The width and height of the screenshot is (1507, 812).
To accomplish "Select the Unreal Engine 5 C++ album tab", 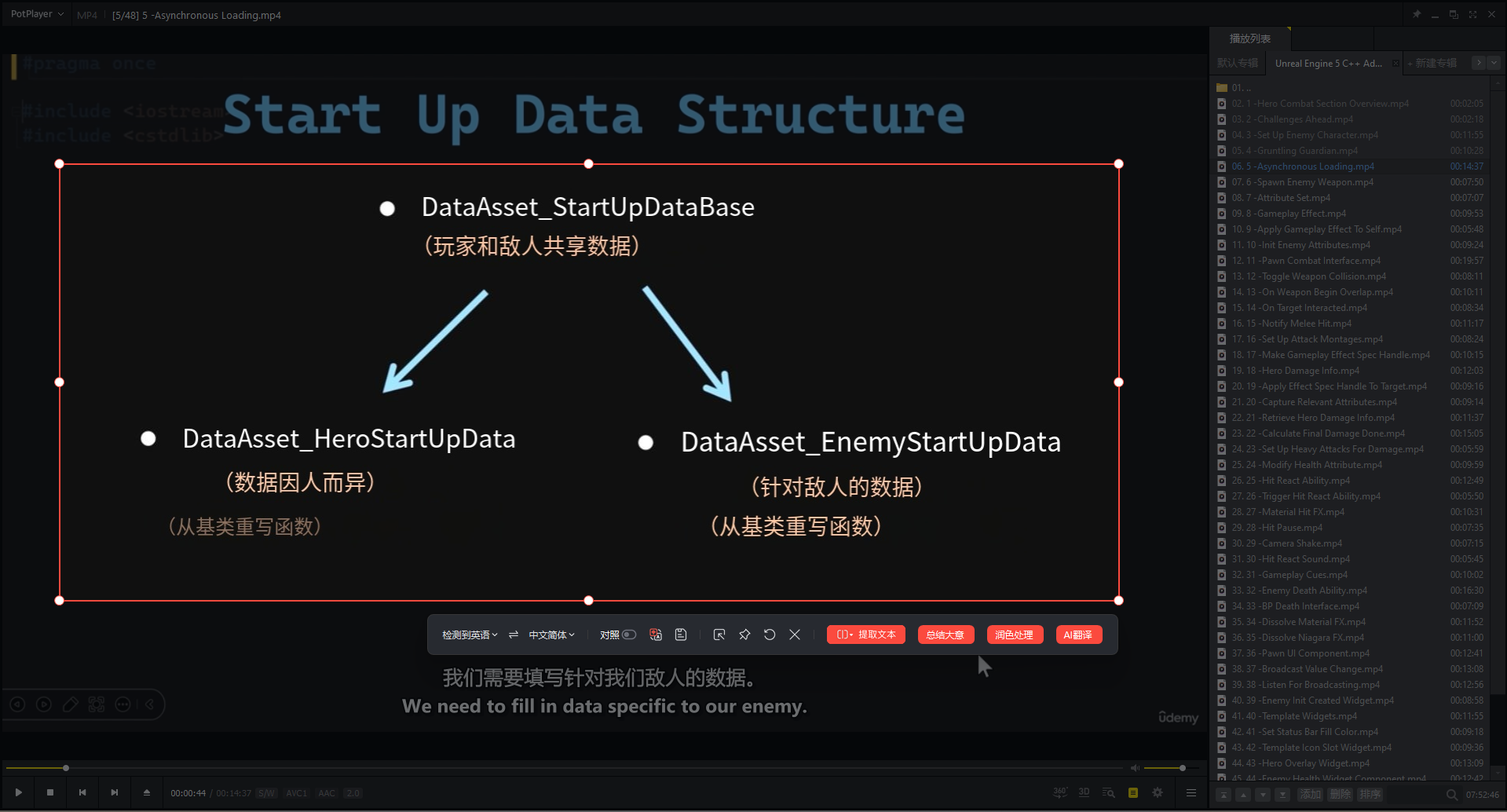I will point(1329,63).
